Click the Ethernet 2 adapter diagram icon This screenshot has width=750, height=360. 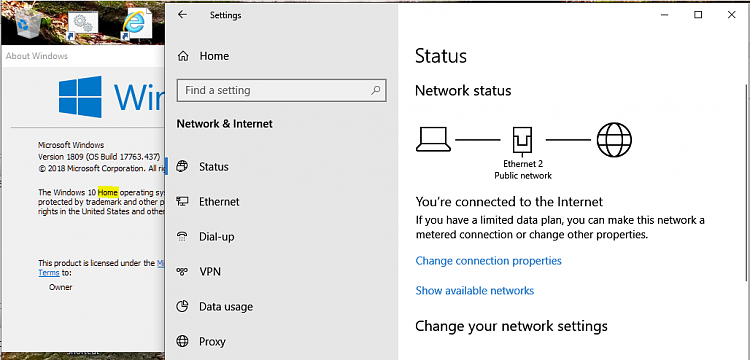click(522, 141)
